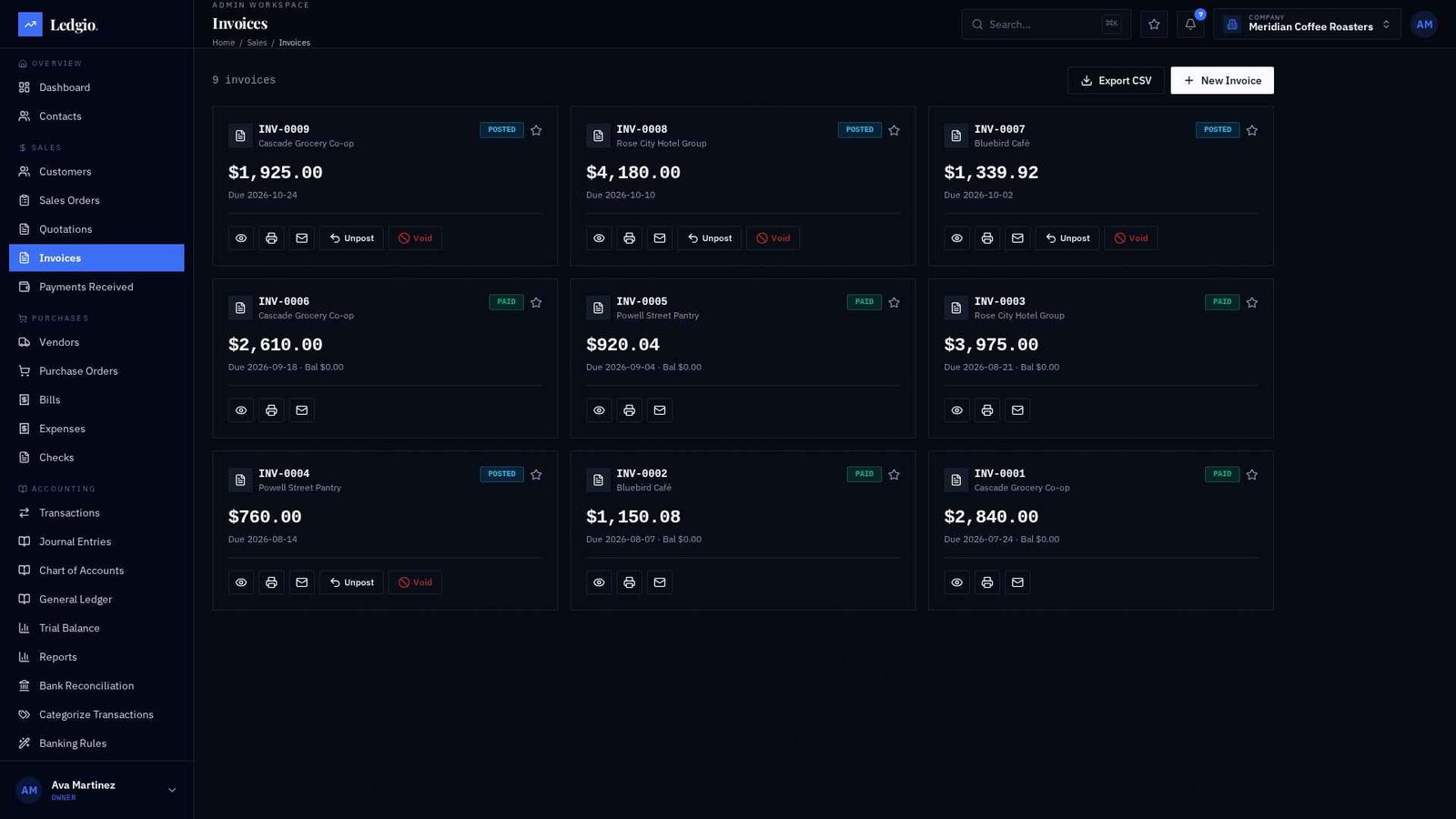This screenshot has width=1456, height=819.
Task: Toggle star on invoice INV-0004
Action: point(536,474)
